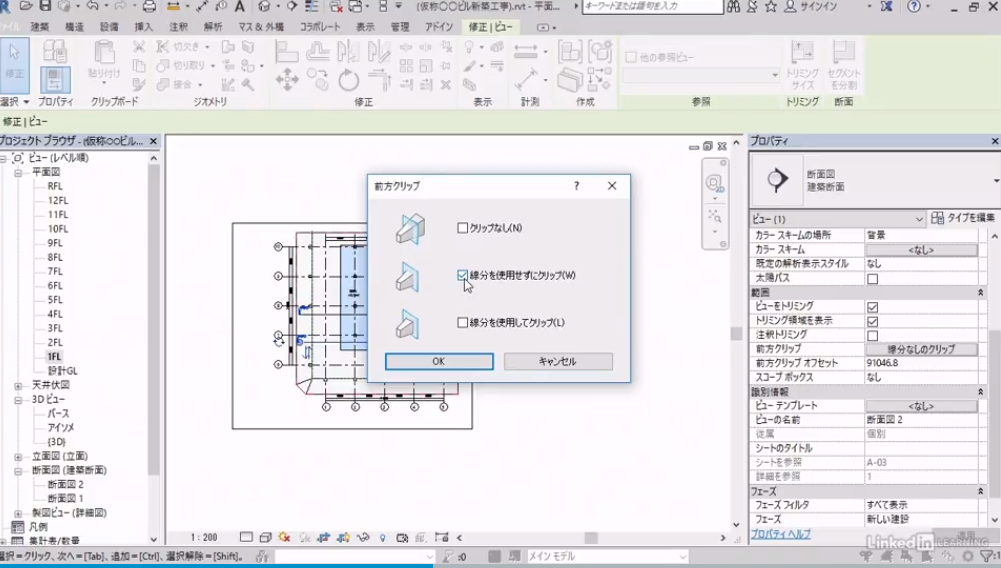Switch to the '表示' ribbon tab
This screenshot has height=568, width=1001.
pos(365,27)
